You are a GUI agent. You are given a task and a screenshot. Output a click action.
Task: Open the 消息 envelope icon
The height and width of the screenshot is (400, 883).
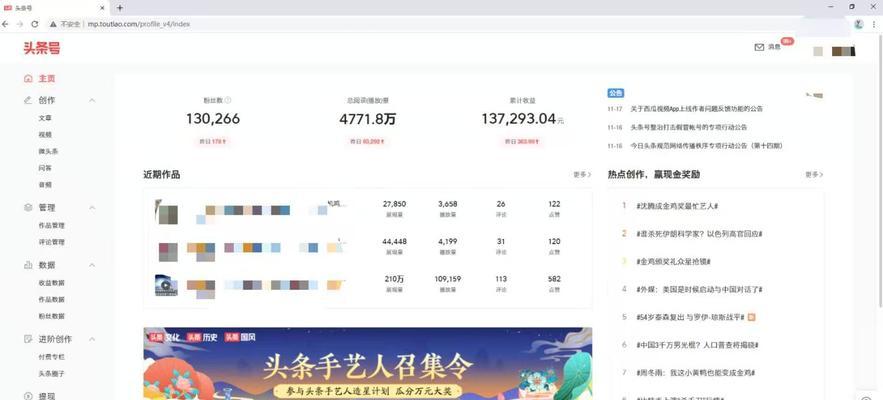[x=759, y=47]
